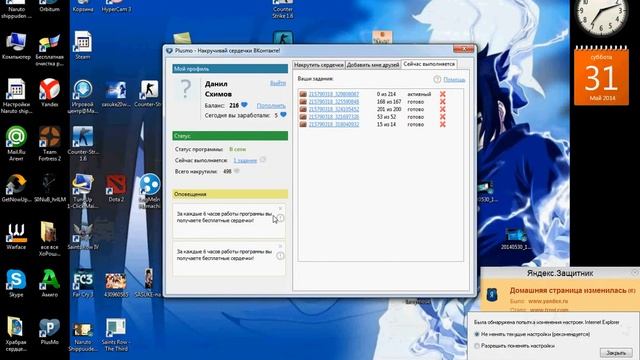Image resolution: width=640 pixels, height=360 pixels.
Task: Open Mail.Ru Агент desktop icon
Action: coord(16,143)
